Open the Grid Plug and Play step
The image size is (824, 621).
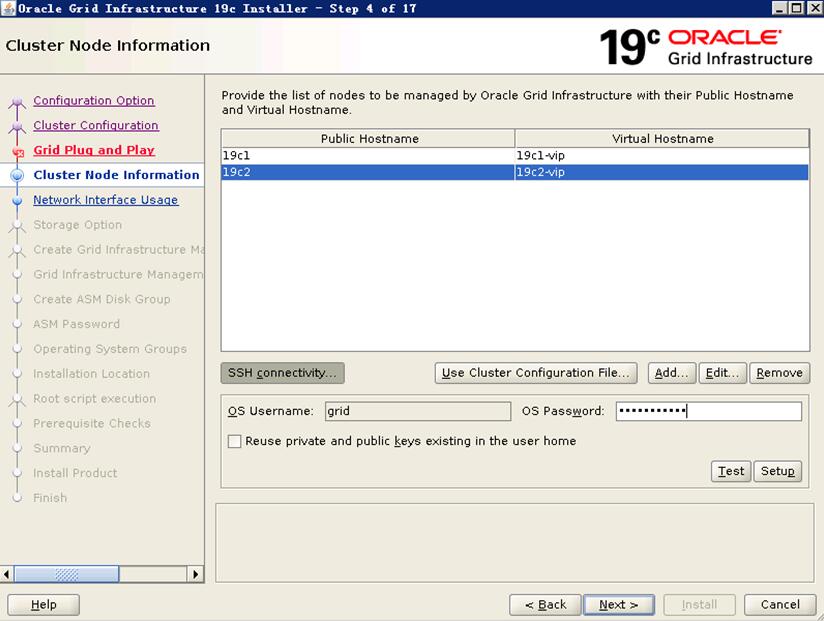click(94, 150)
